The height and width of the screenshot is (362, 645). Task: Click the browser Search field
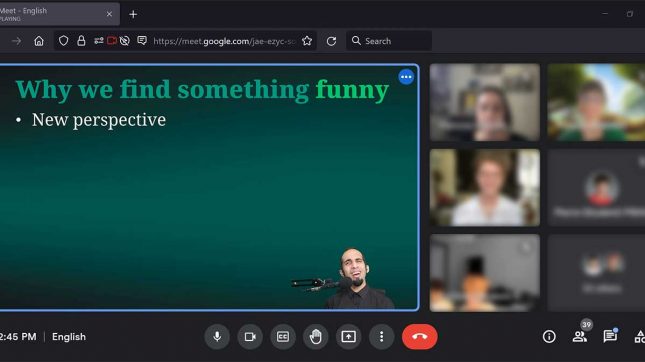[x=389, y=41]
